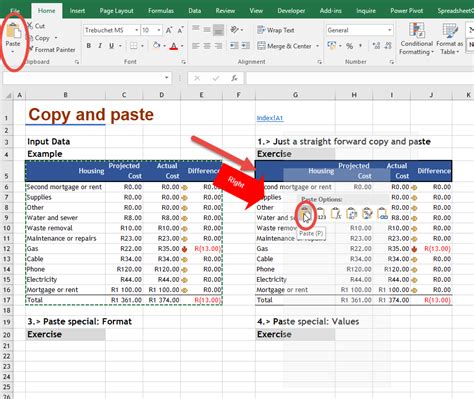This screenshot has width=474, height=399.
Task: Align text right
Action: tap(218, 46)
